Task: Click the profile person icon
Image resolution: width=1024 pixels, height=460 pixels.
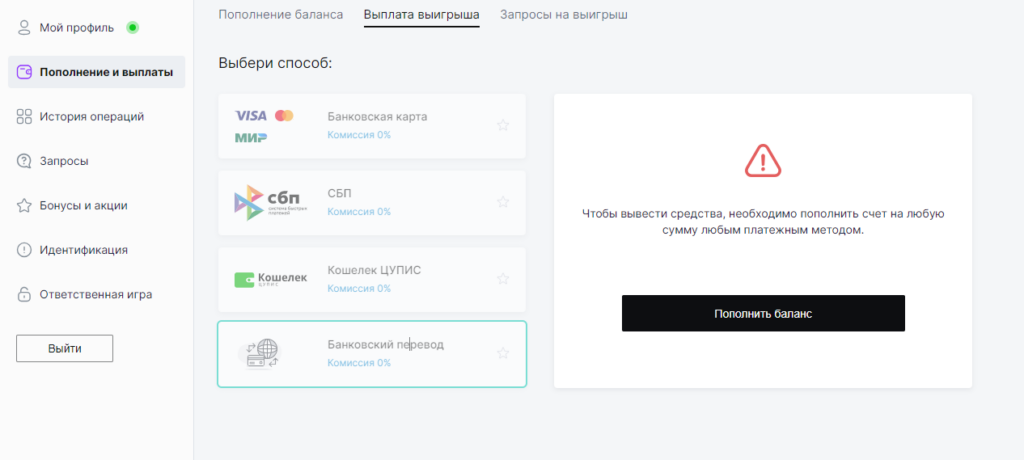Action: click(x=24, y=27)
